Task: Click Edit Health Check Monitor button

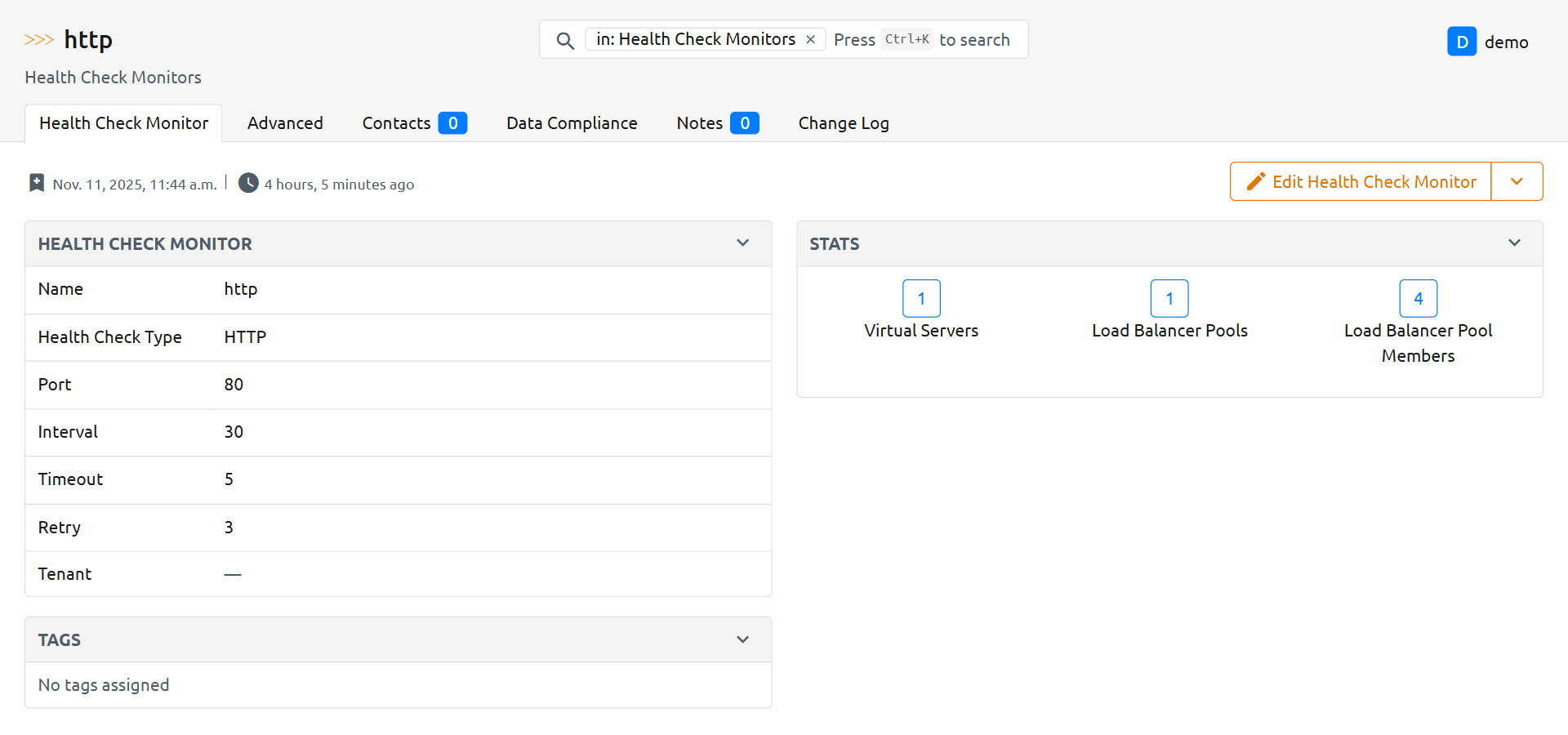Action: [1361, 181]
